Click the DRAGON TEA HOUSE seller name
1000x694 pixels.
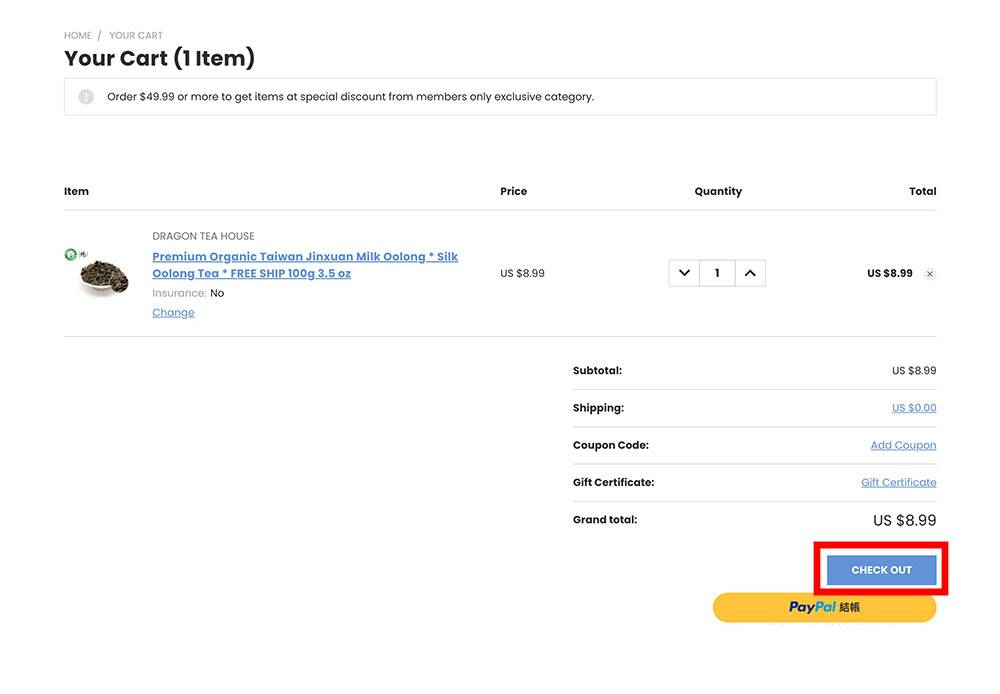click(203, 236)
